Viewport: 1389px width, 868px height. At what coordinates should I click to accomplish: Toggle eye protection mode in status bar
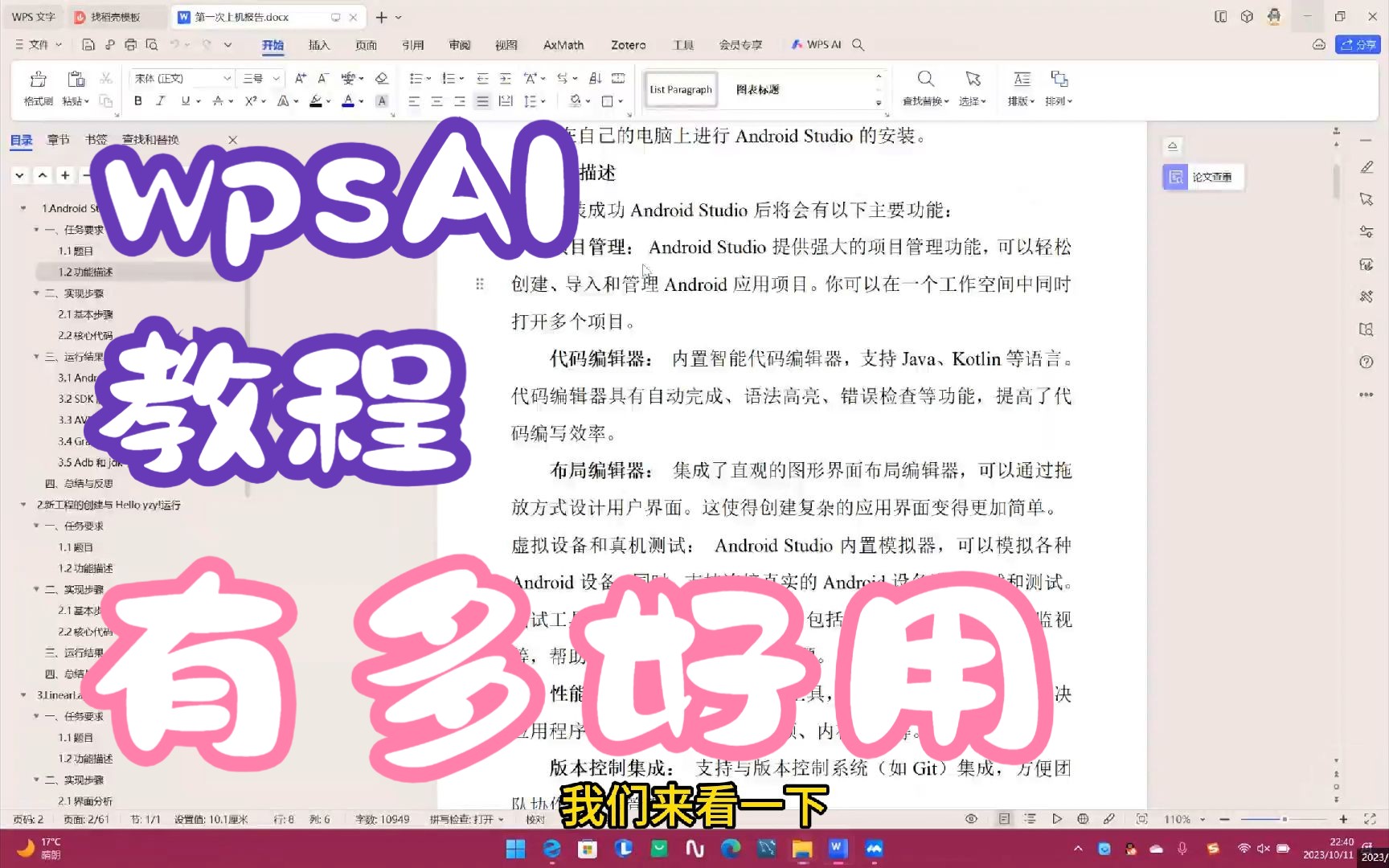point(971,819)
